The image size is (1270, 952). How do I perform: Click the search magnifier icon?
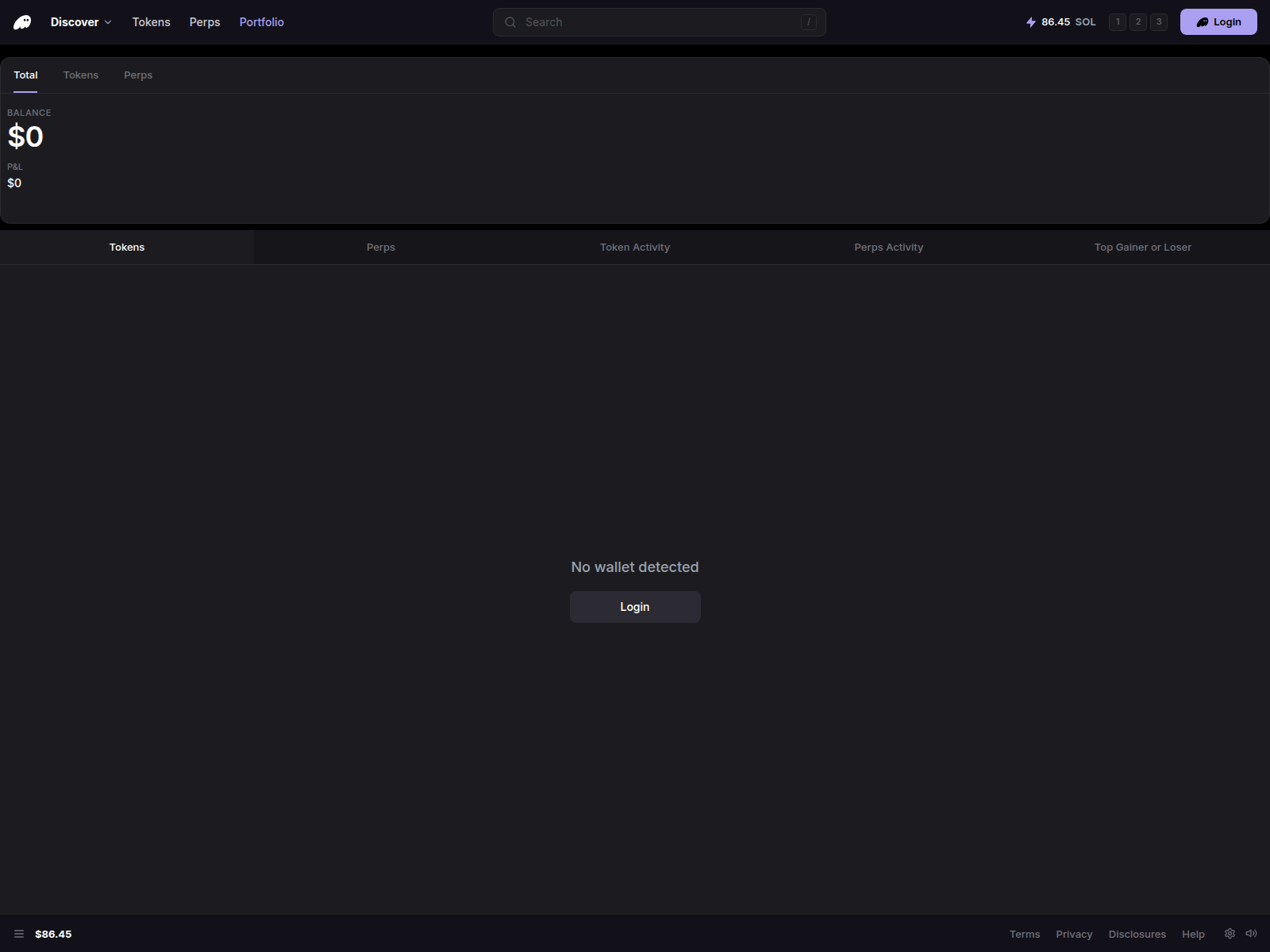point(510,22)
